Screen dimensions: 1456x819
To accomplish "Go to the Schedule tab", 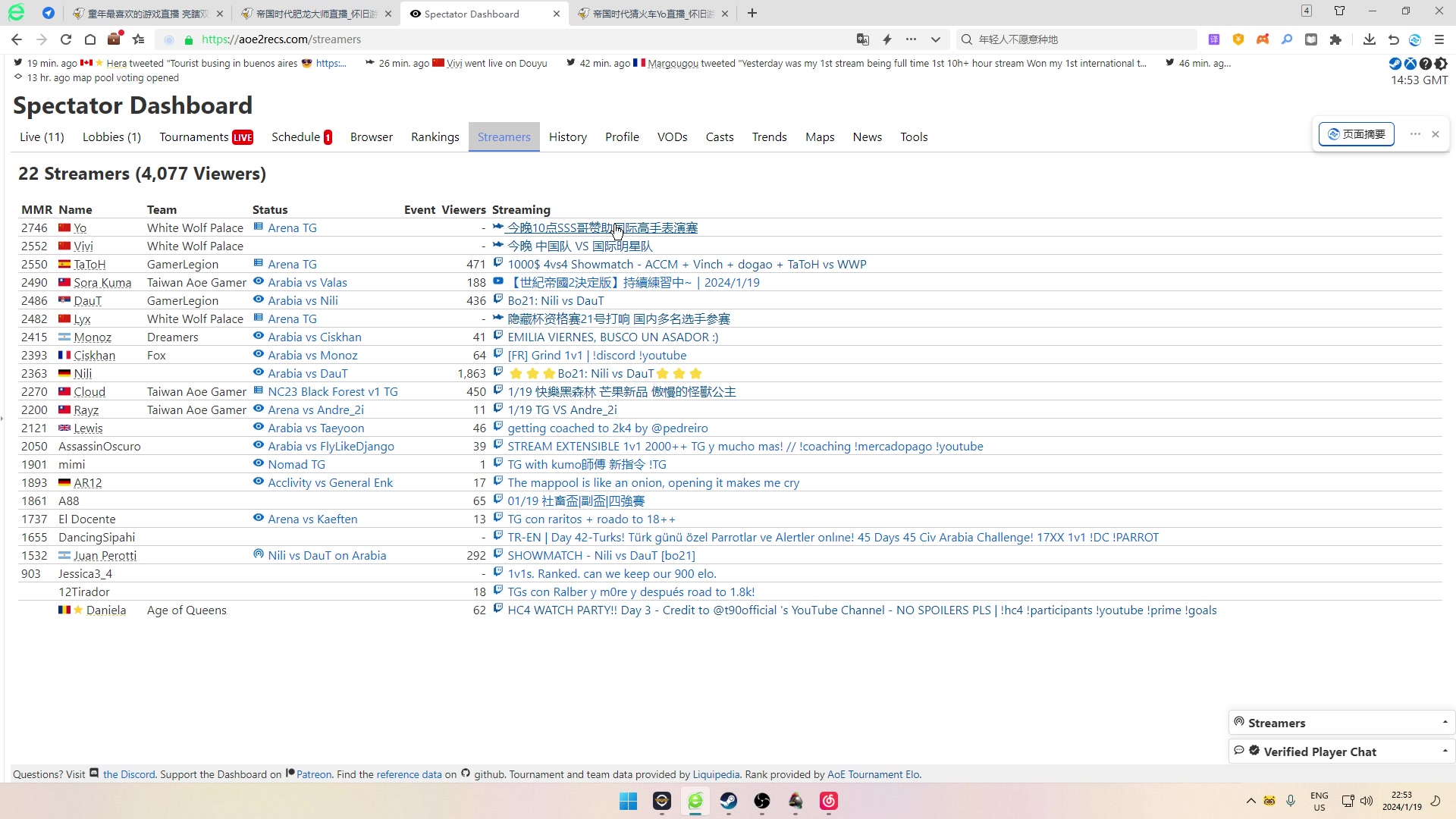I will coord(302,137).
